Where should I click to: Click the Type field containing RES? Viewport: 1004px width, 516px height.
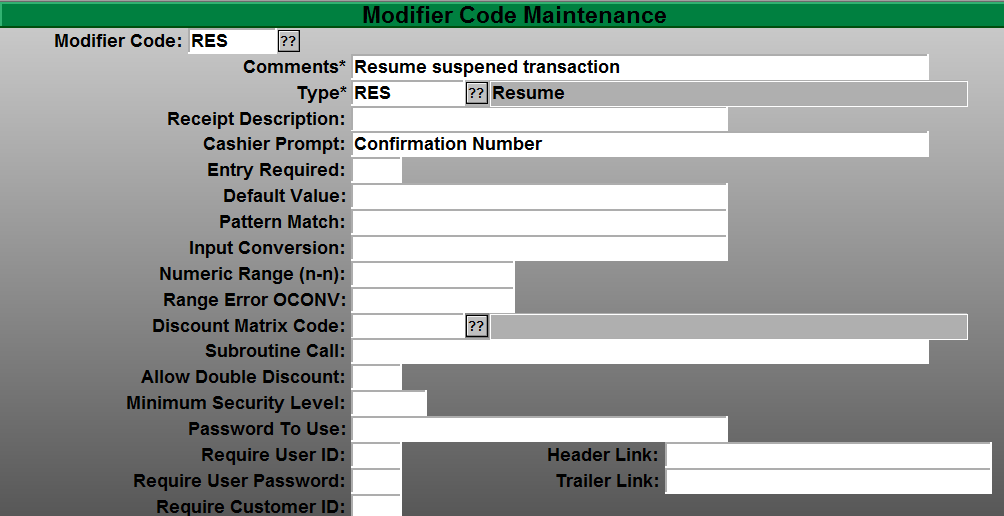pos(408,94)
